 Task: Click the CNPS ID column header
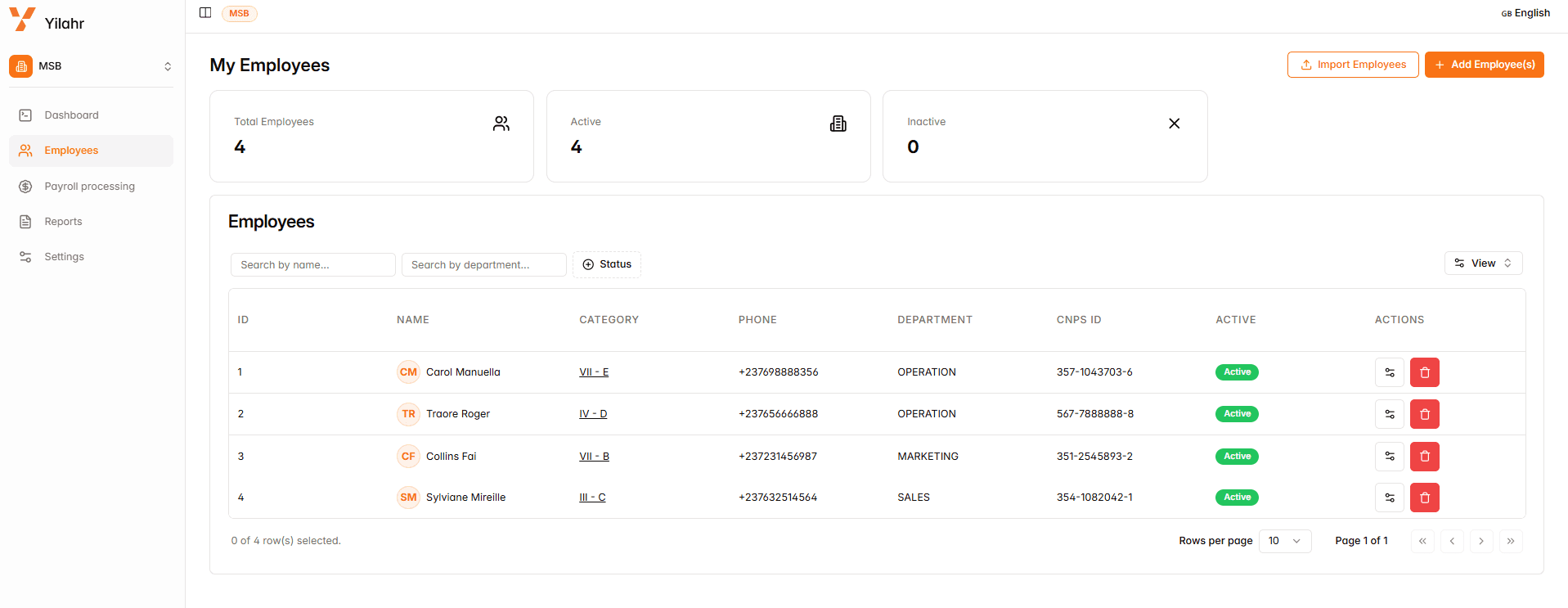coord(1079,320)
